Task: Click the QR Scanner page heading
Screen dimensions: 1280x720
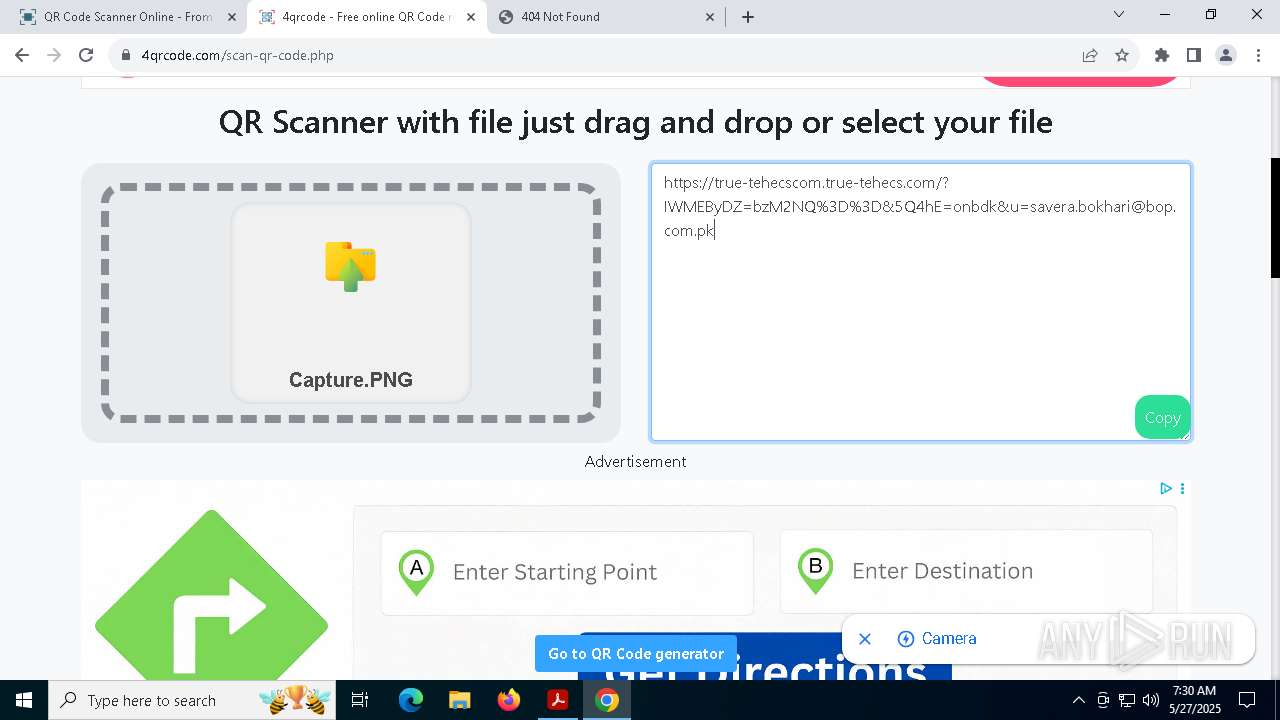Action: point(636,122)
